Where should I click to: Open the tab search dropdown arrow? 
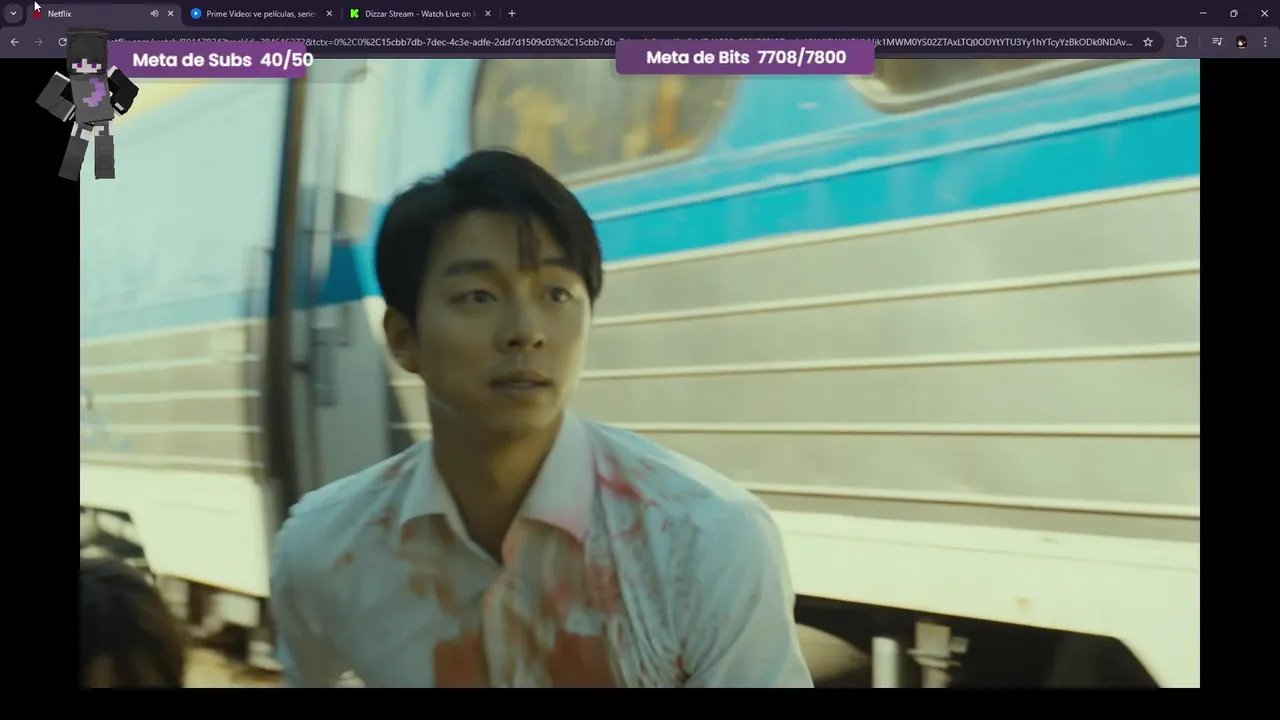point(13,14)
